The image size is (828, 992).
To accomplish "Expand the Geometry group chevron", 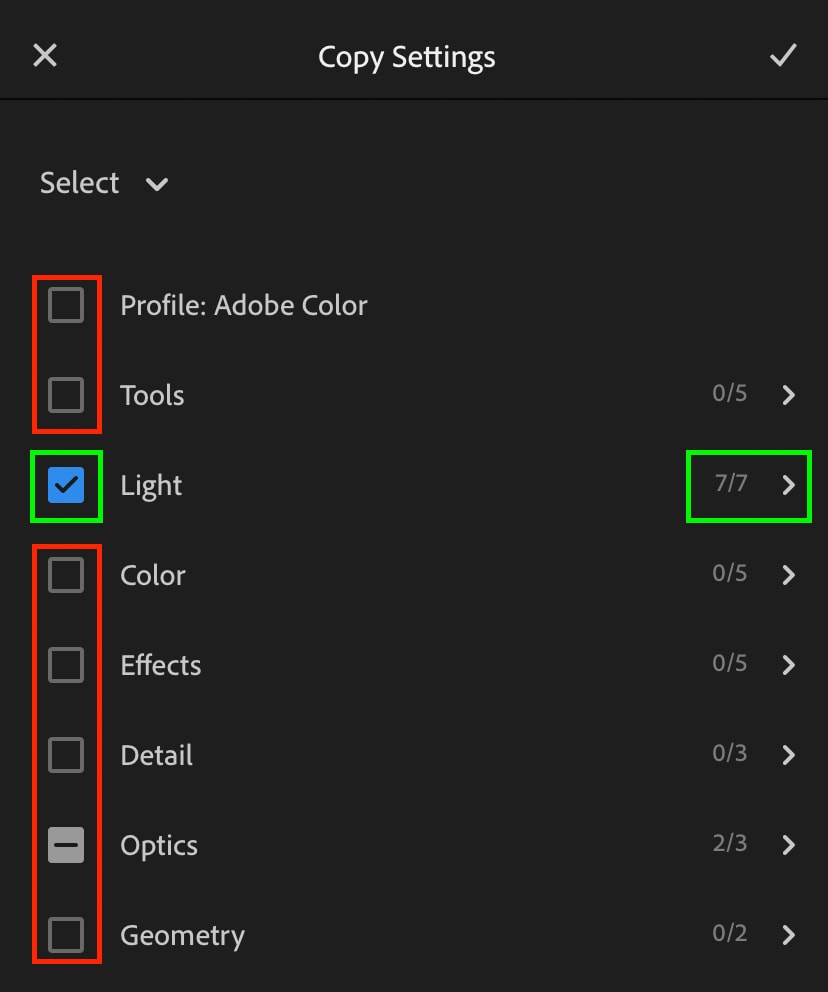I will pyautogui.click(x=788, y=935).
